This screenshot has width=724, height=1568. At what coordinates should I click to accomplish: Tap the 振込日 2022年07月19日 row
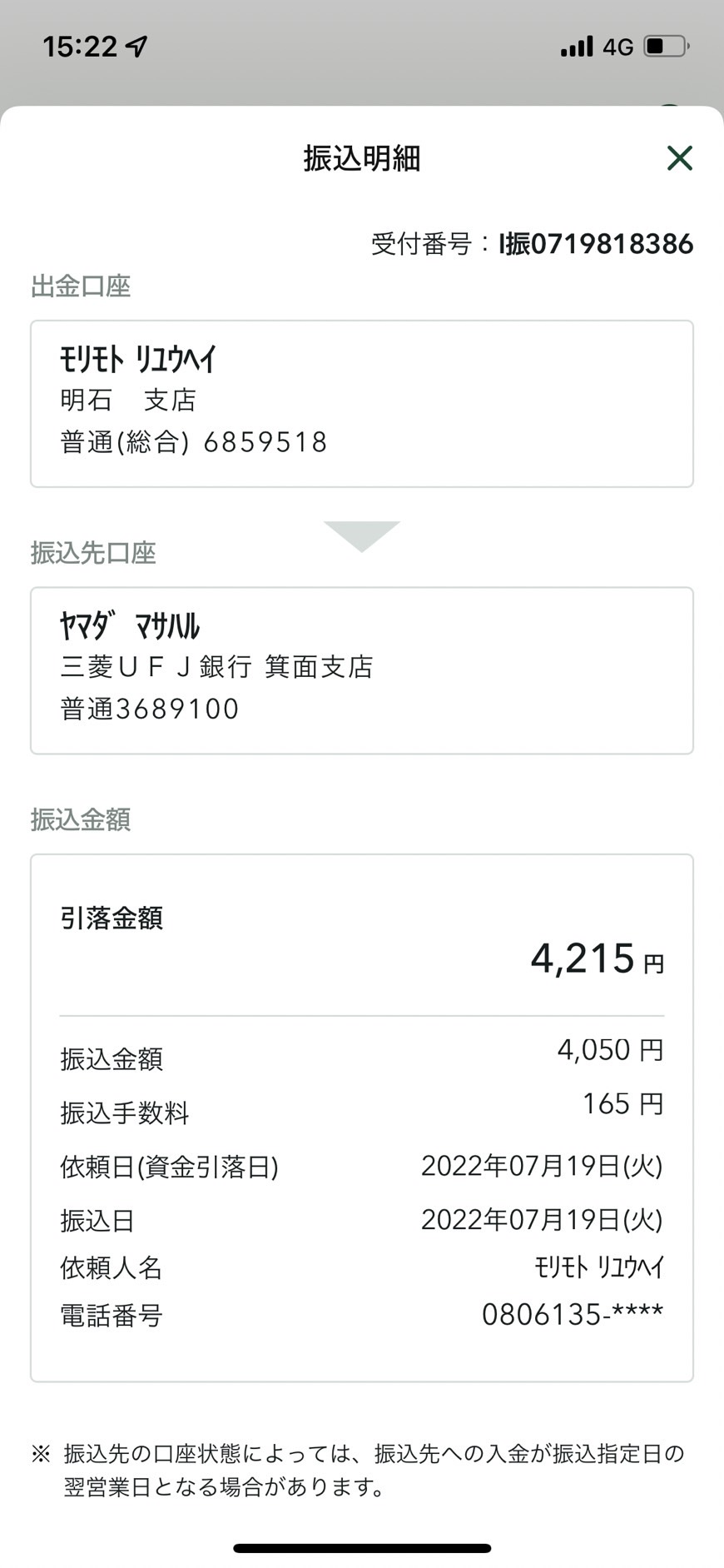[x=362, y=1221]
